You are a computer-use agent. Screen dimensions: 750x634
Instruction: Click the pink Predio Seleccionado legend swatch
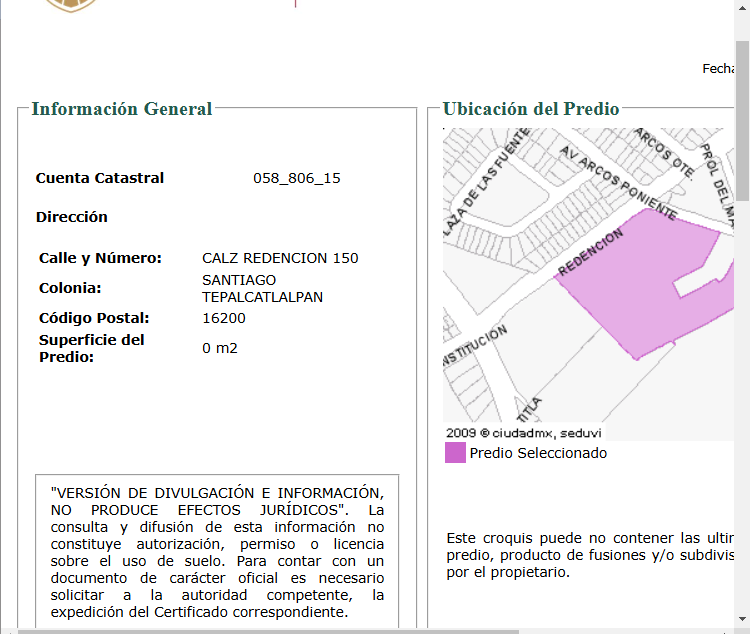455,453
